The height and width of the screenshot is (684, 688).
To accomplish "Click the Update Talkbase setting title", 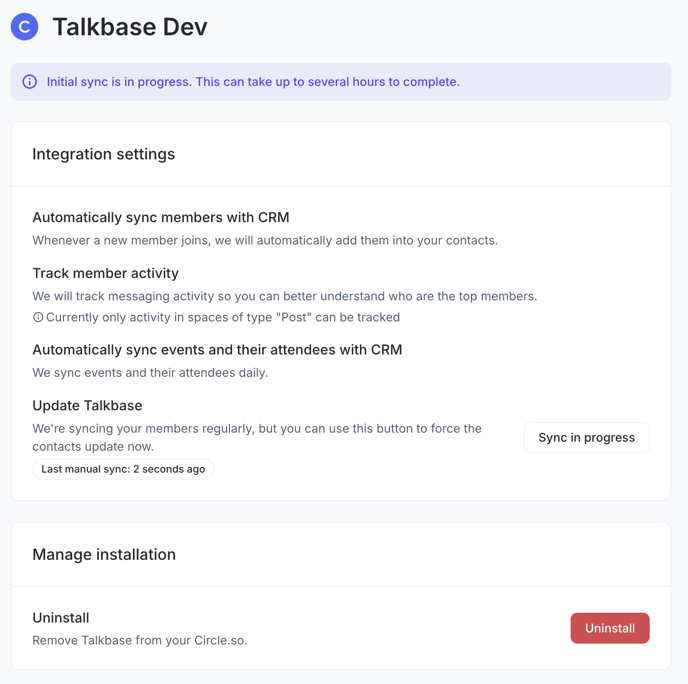I will coord(87,405).
